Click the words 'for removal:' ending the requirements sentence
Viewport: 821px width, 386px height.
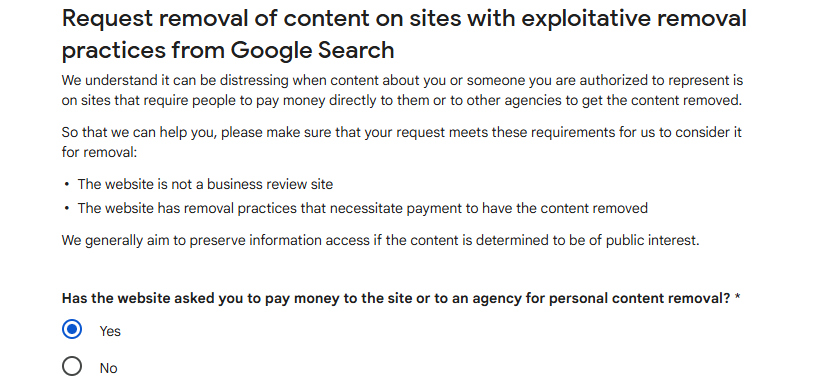click(99, 153)
